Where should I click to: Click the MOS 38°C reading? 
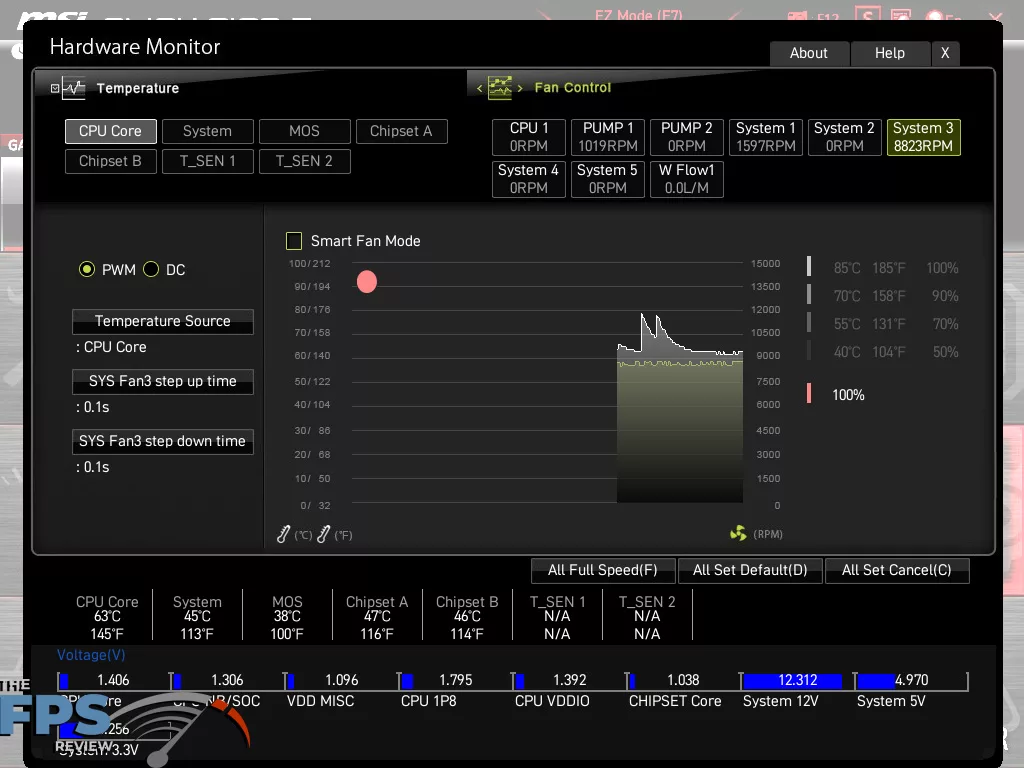(287, 616)
